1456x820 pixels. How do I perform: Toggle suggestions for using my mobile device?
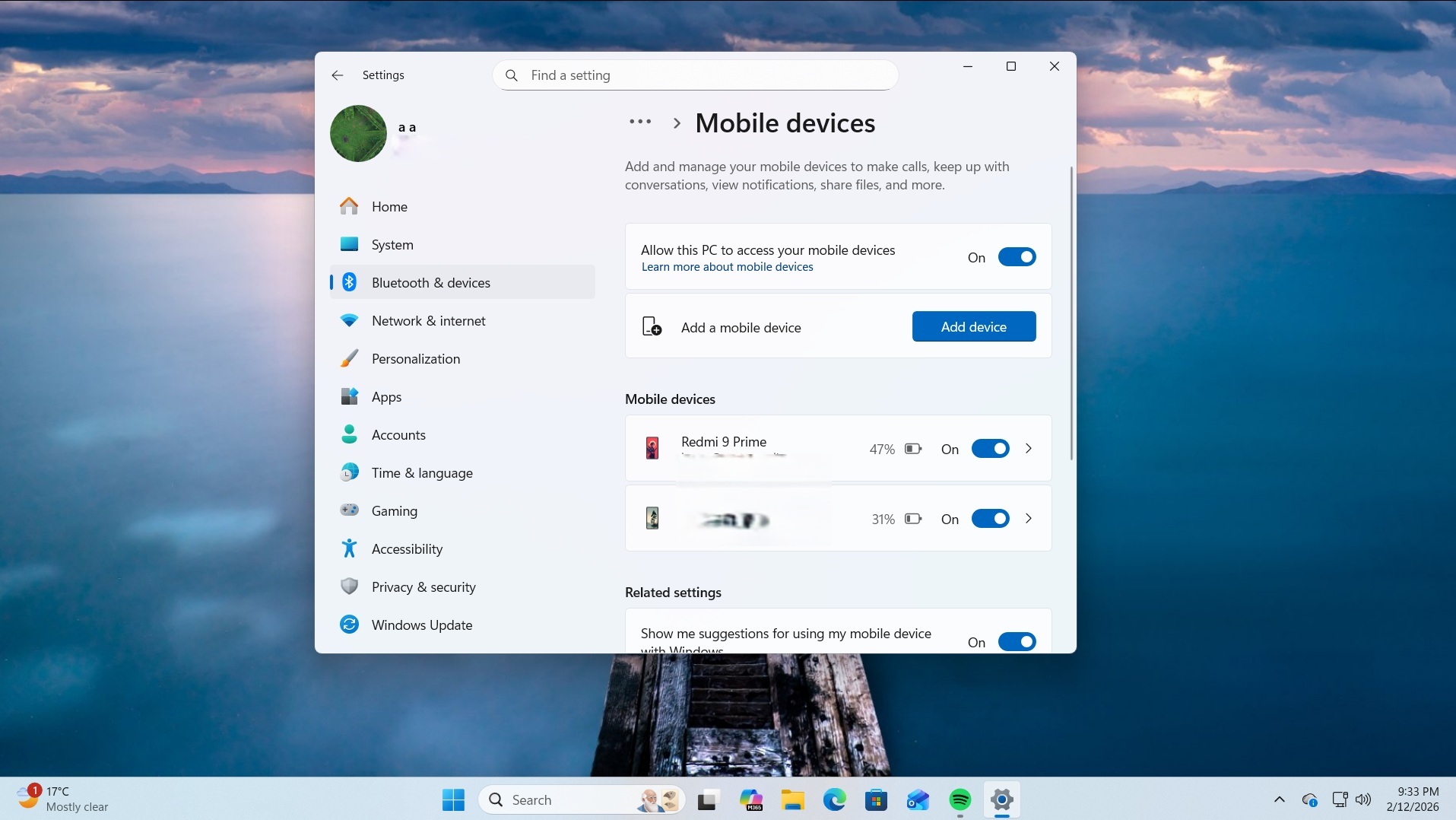click(x=1017, y=641)
